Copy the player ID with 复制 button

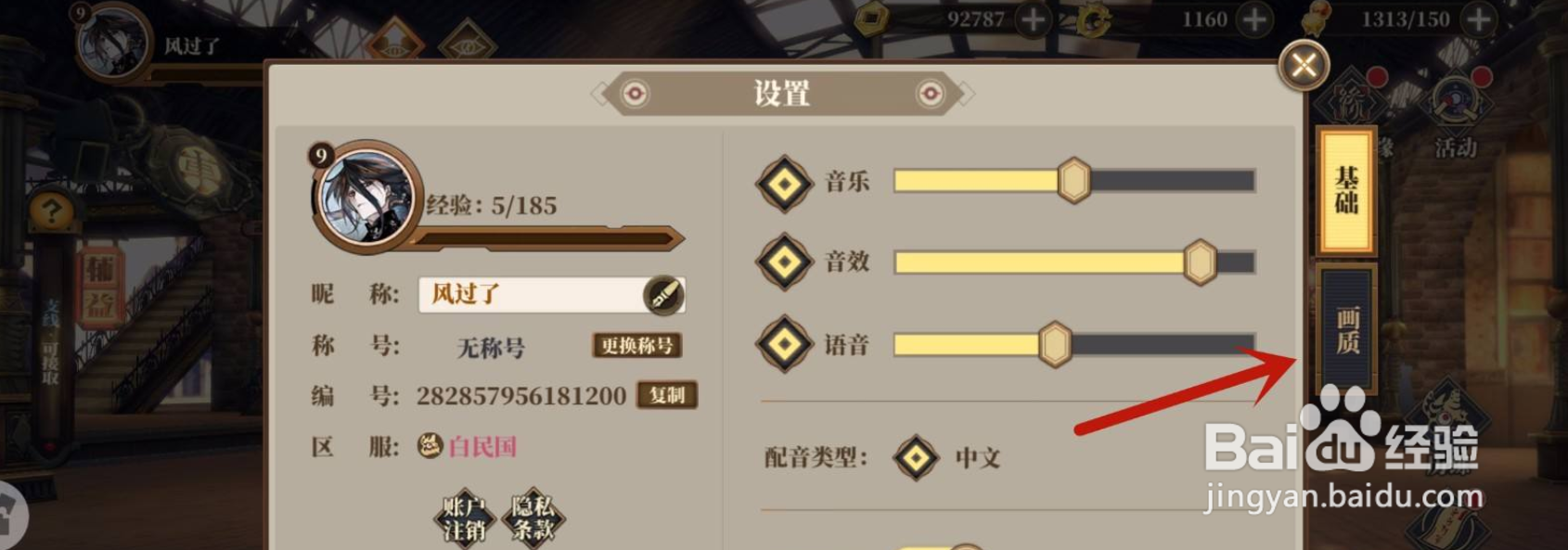point(666,395)
